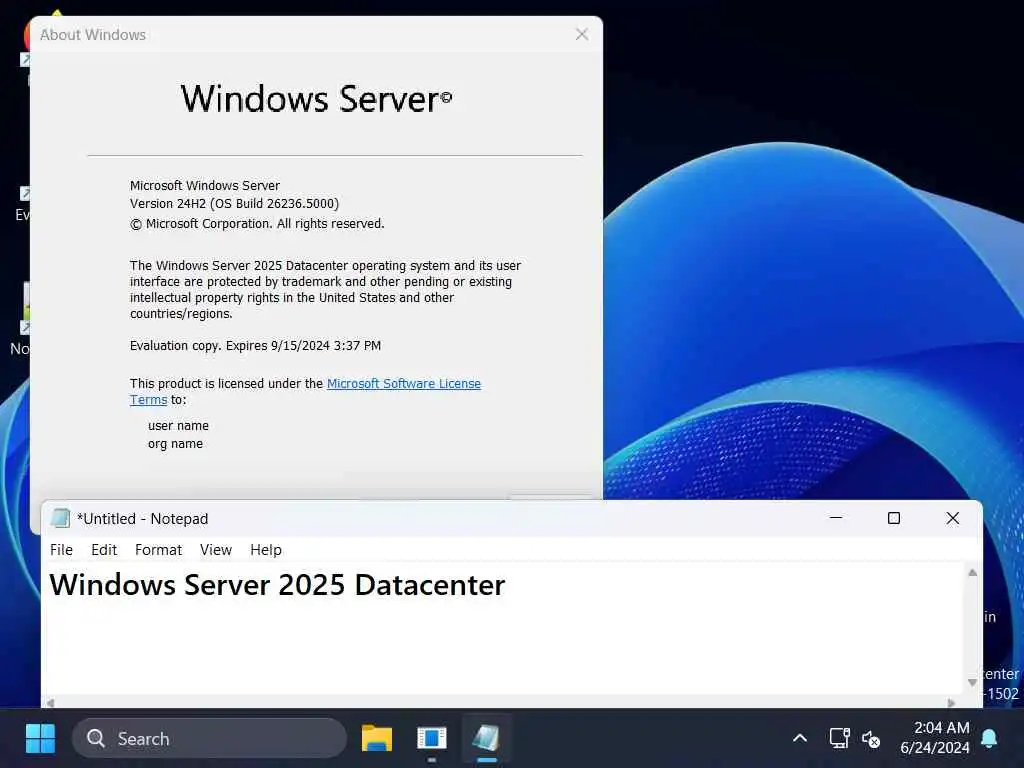Click Notepad vertical scrollbar down arrow

click(972, 682)
